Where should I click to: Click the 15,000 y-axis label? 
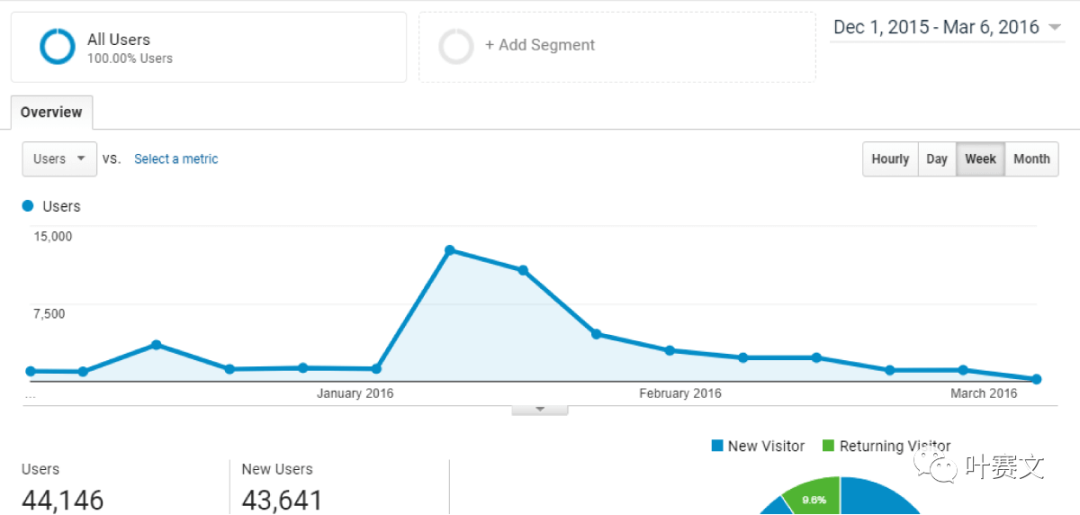52,236
